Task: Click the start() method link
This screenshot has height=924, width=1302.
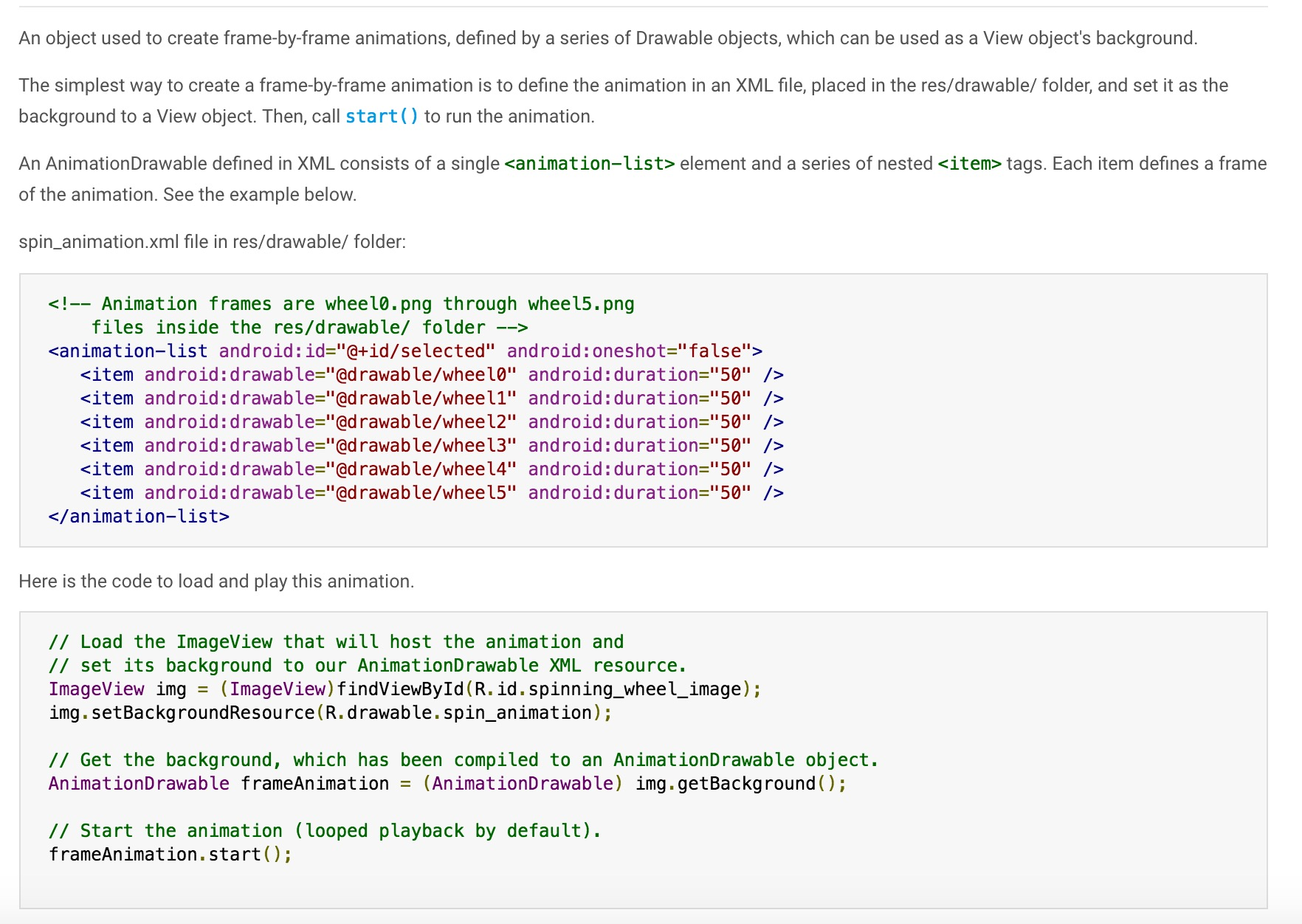Action: pyautogui.click(x=382, y=117)
